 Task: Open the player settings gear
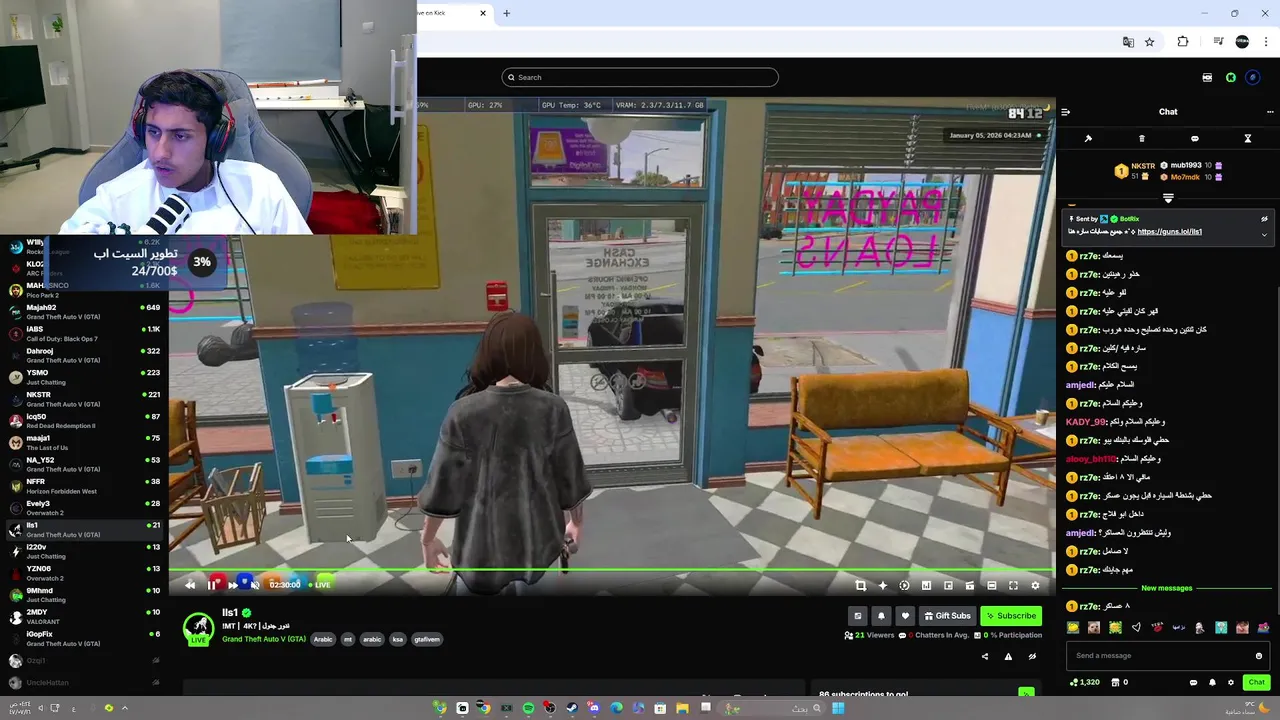1035,586
